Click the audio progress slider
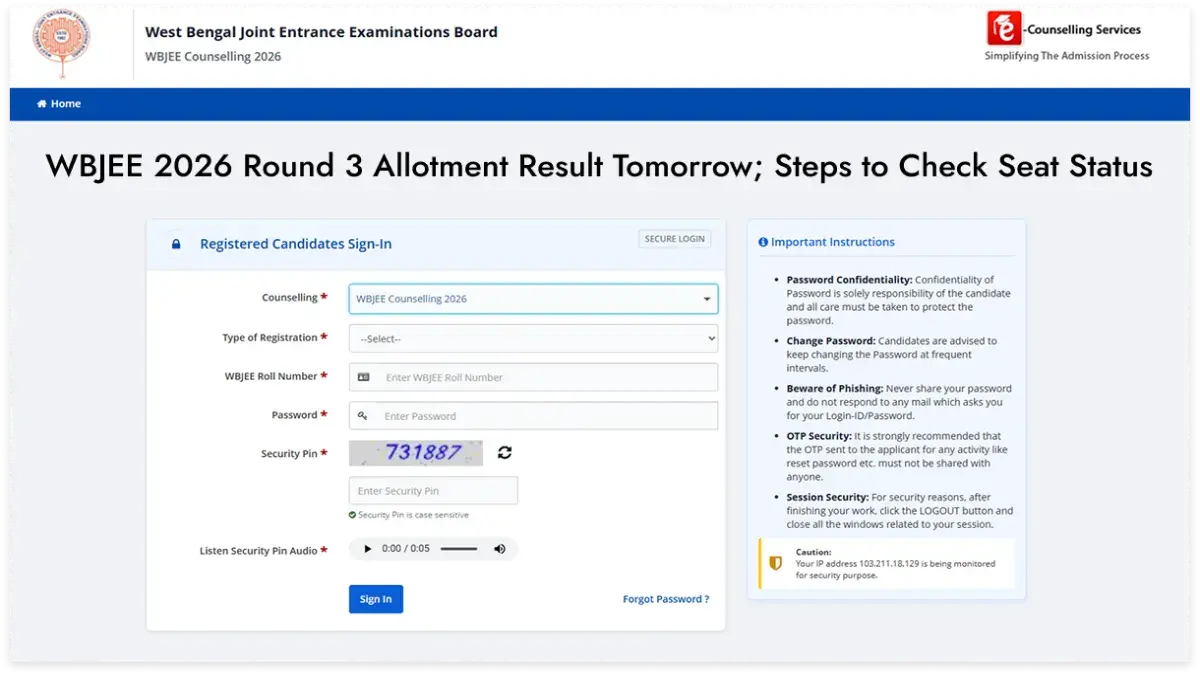Screen dimensions: 1200x675 click(x=459, y=549)
